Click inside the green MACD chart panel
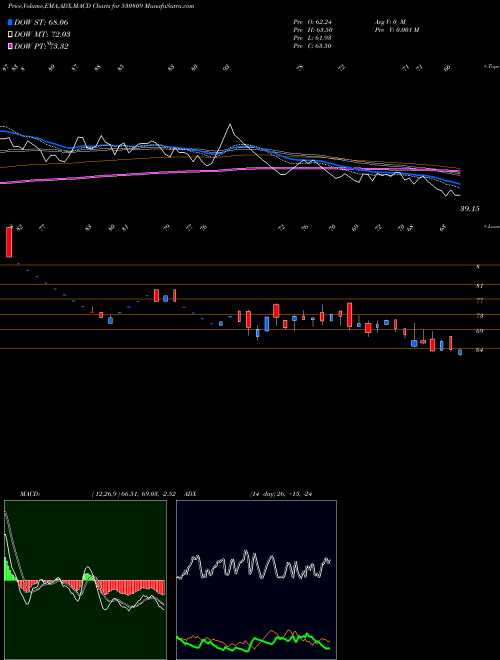 tap(85, 580)
